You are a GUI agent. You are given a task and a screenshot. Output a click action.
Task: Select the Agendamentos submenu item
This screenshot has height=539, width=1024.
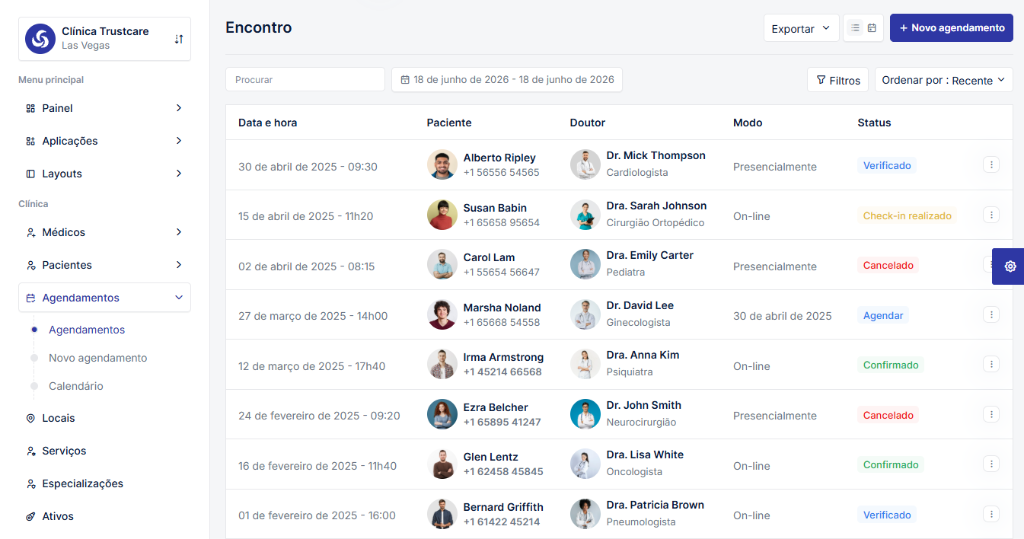[87, 330]
